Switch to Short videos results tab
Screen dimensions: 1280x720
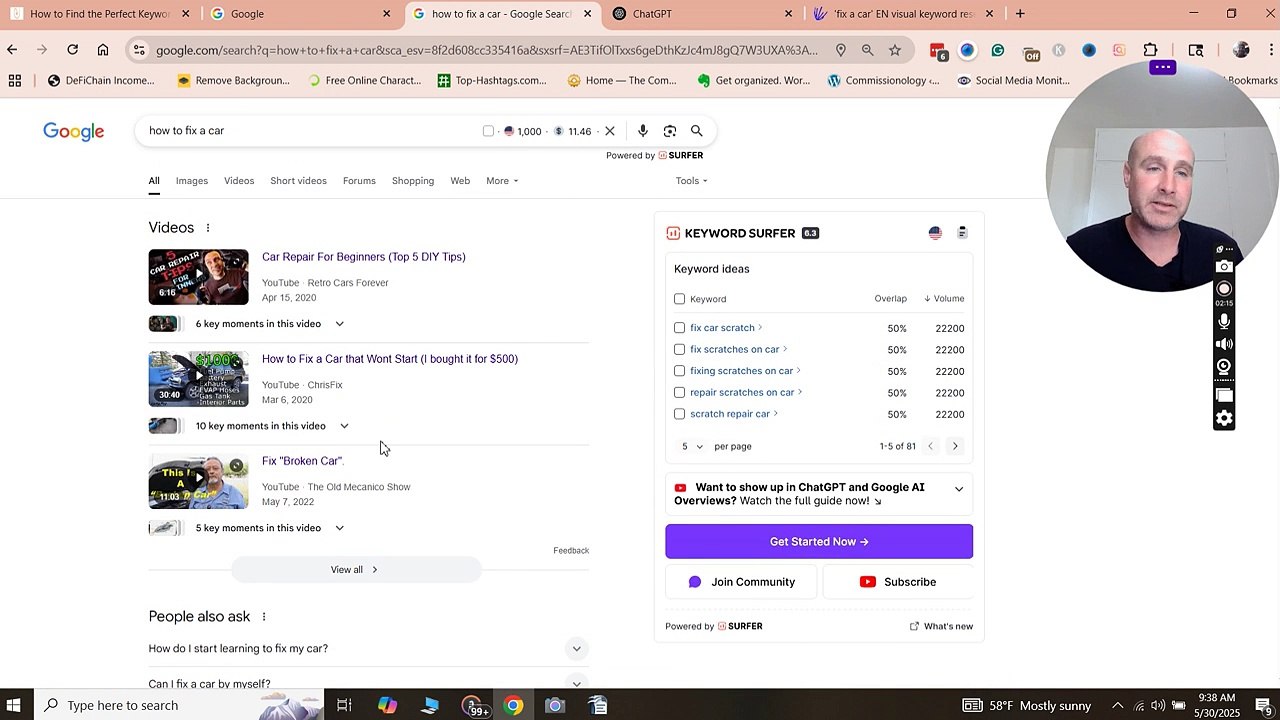pos(298,181)
